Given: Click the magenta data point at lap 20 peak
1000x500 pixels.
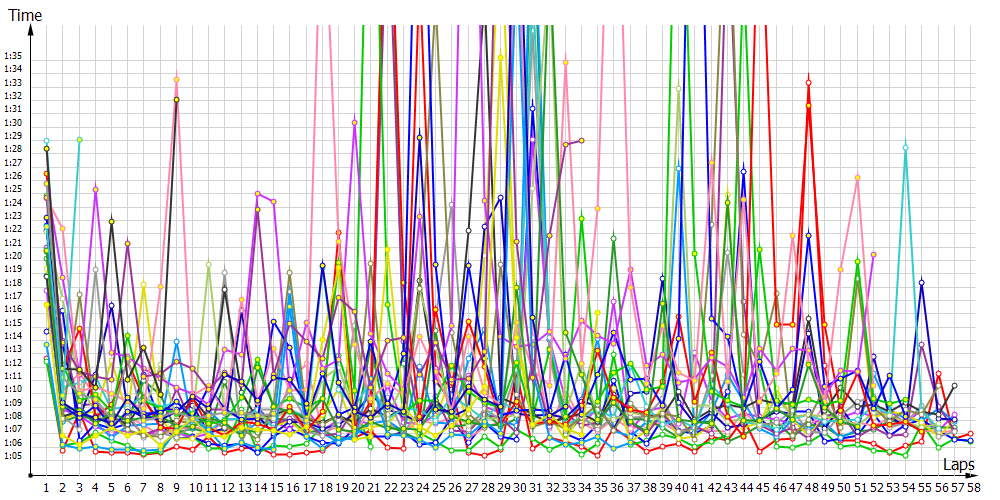Looking at the screenshot, I should tap(355, 122).
